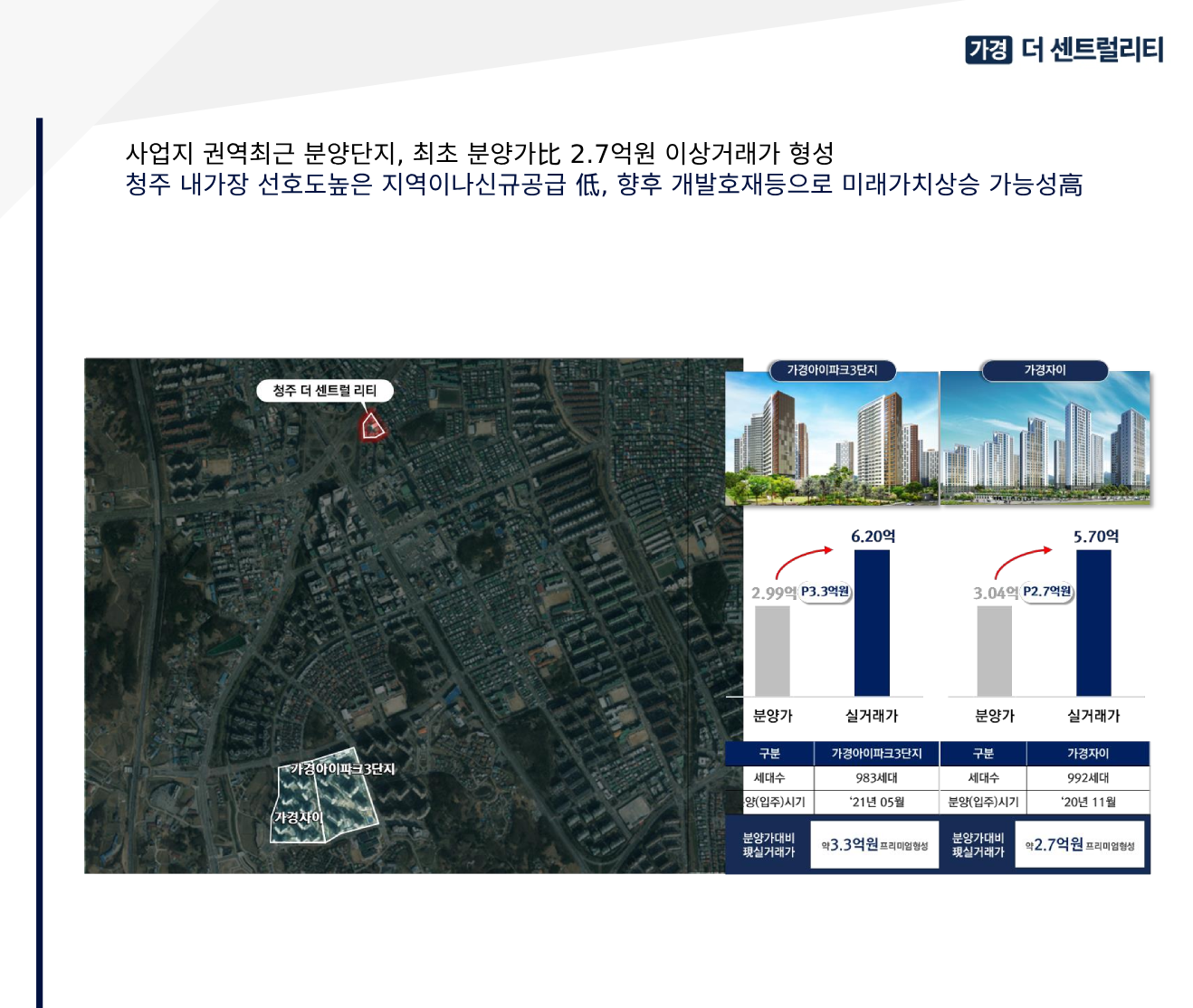Viewport: 1193px width, 1008px height.
Task: Click the 가경자이 label on the map
Action: pyautogui.click(x=299, y=817)
